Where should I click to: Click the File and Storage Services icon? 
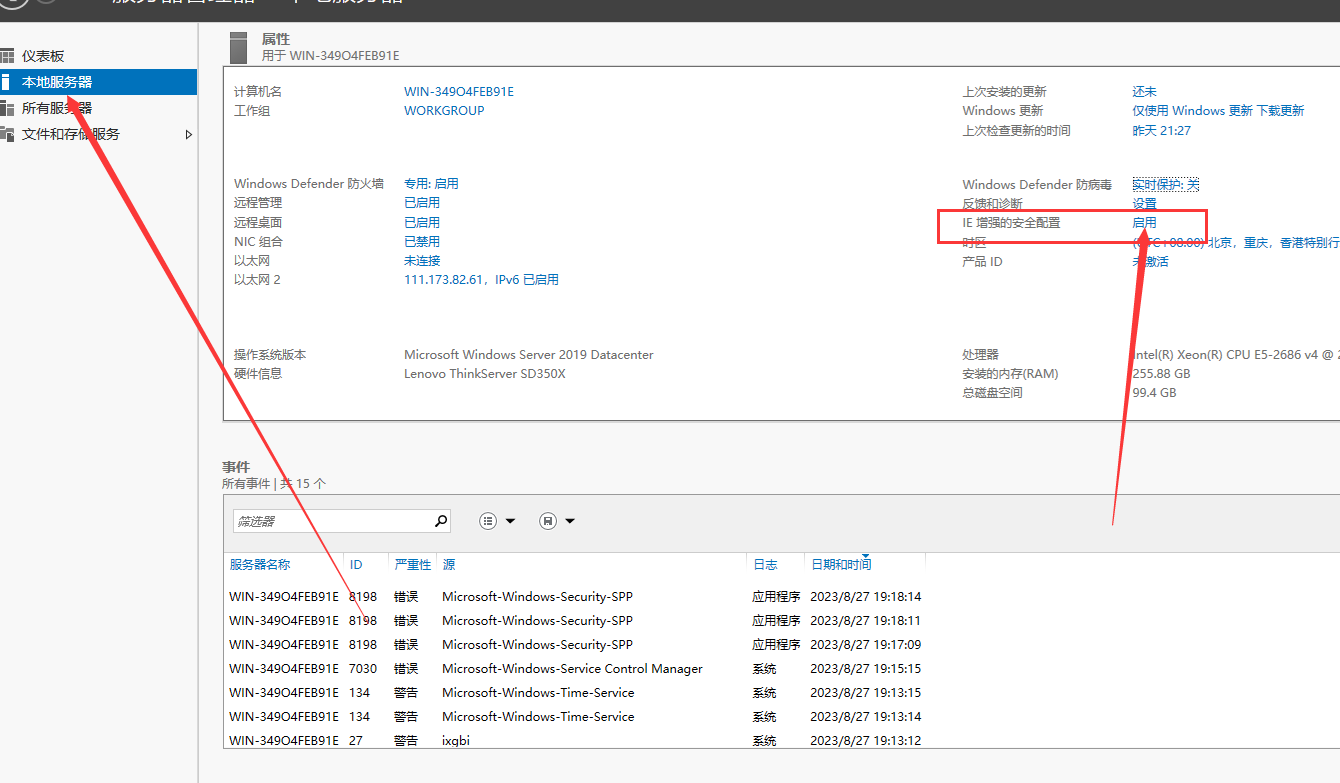[x=7, y=134]
